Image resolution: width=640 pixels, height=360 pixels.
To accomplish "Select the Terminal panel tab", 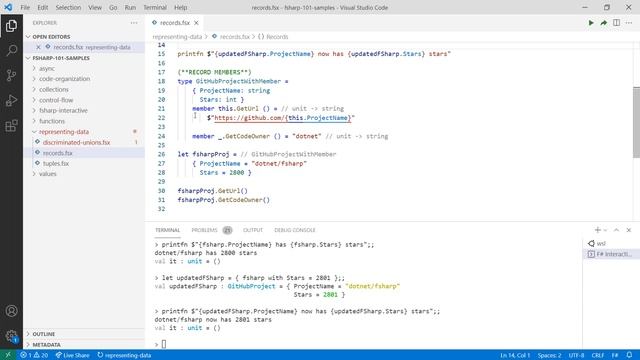I will pyautogui.click(x=167, y=230).
